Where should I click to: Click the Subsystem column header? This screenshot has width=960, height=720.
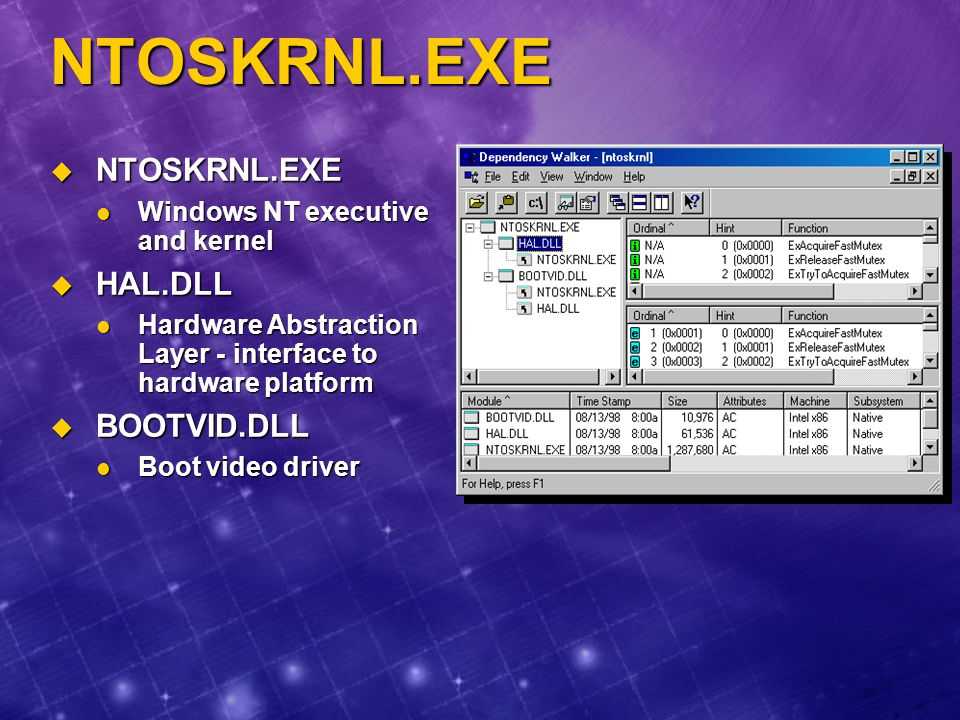[884, 402]
